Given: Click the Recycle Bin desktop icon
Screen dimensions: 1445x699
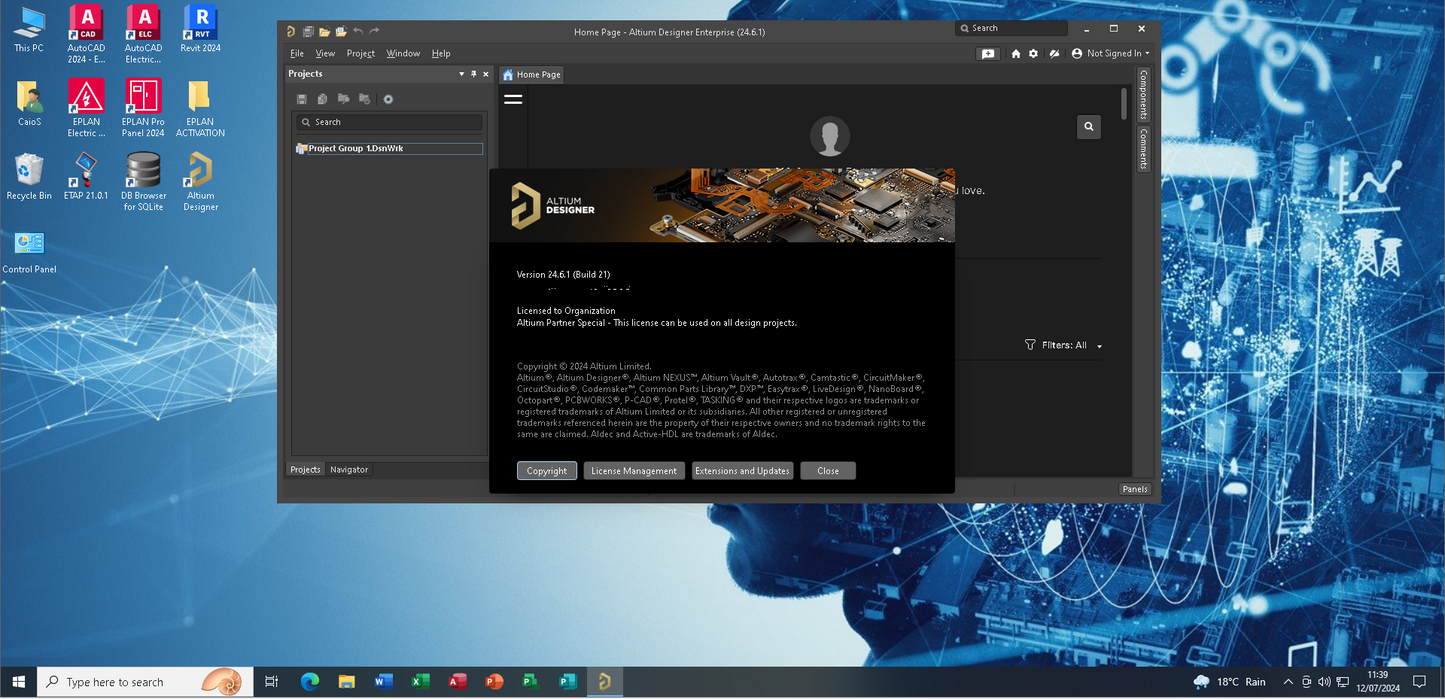Looking at the screenshot, I should tap(29, 176).
